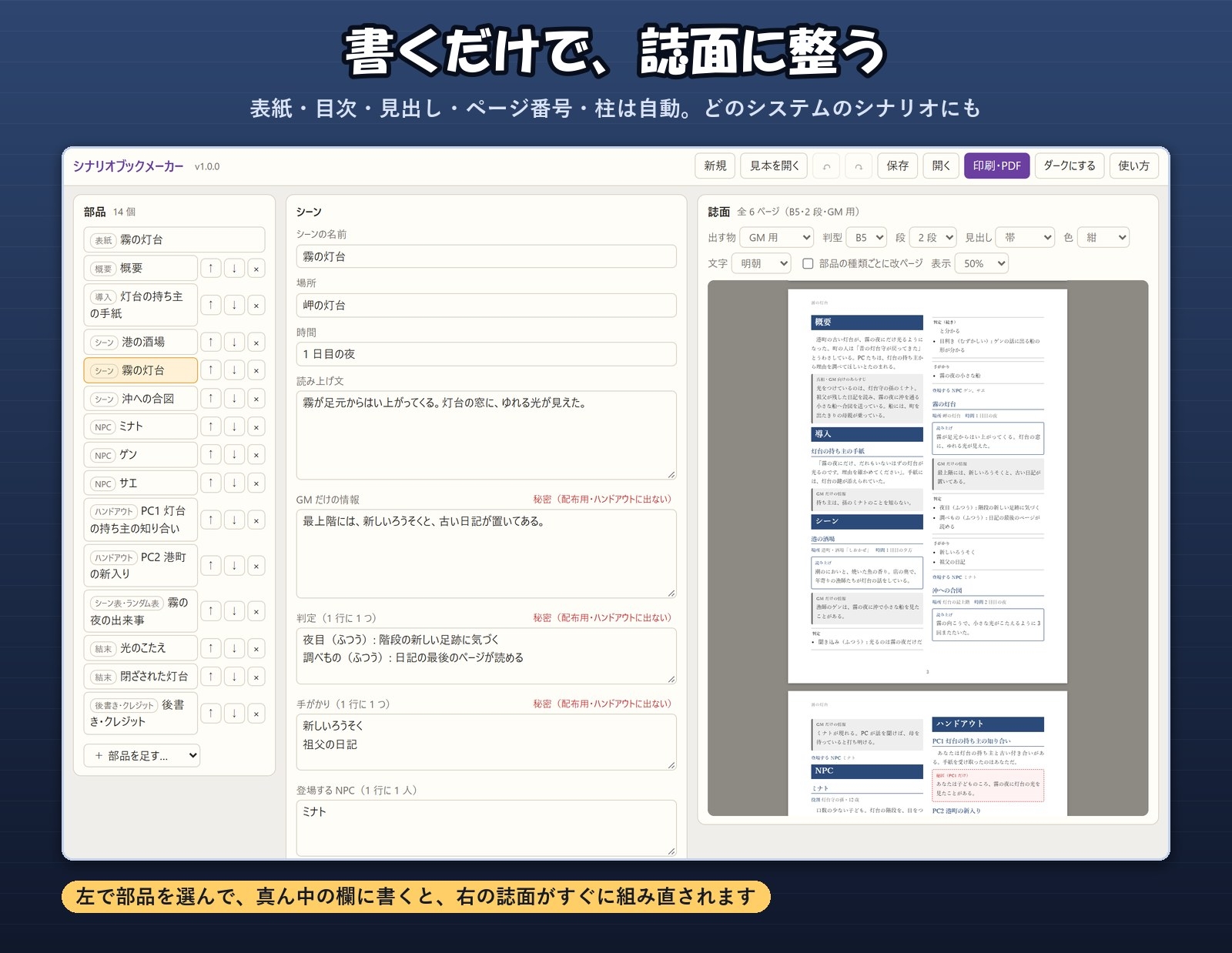Screen dimensions: 1232x953
Task: Select the 導入 灯台の持ち主の手紙 part
Action: pos(140,305)
